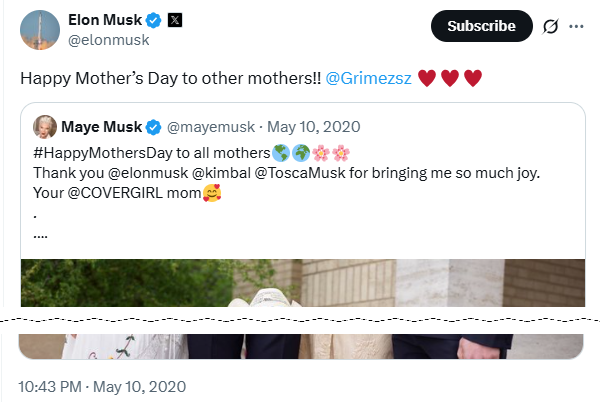Open the Grok explain-post icon
600x402 pixels.
pos(549,26)
